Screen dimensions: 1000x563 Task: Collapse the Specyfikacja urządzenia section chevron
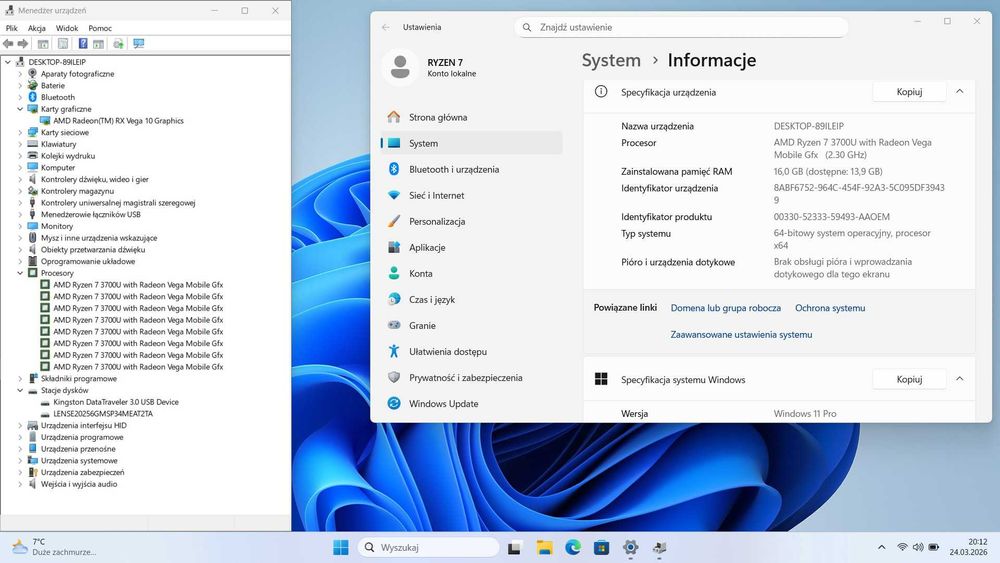click(959, 92)
